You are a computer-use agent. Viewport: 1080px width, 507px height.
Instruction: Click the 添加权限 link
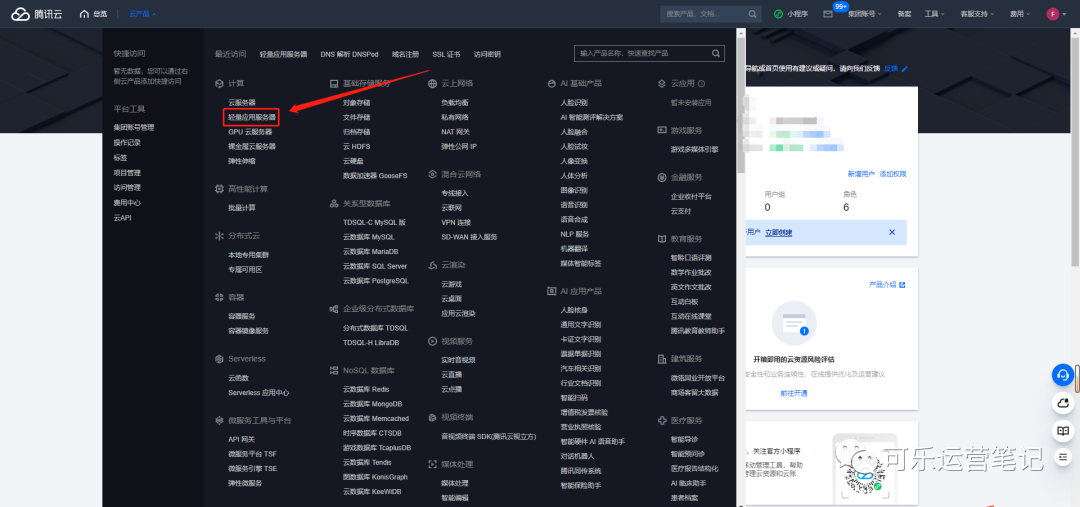893,174
